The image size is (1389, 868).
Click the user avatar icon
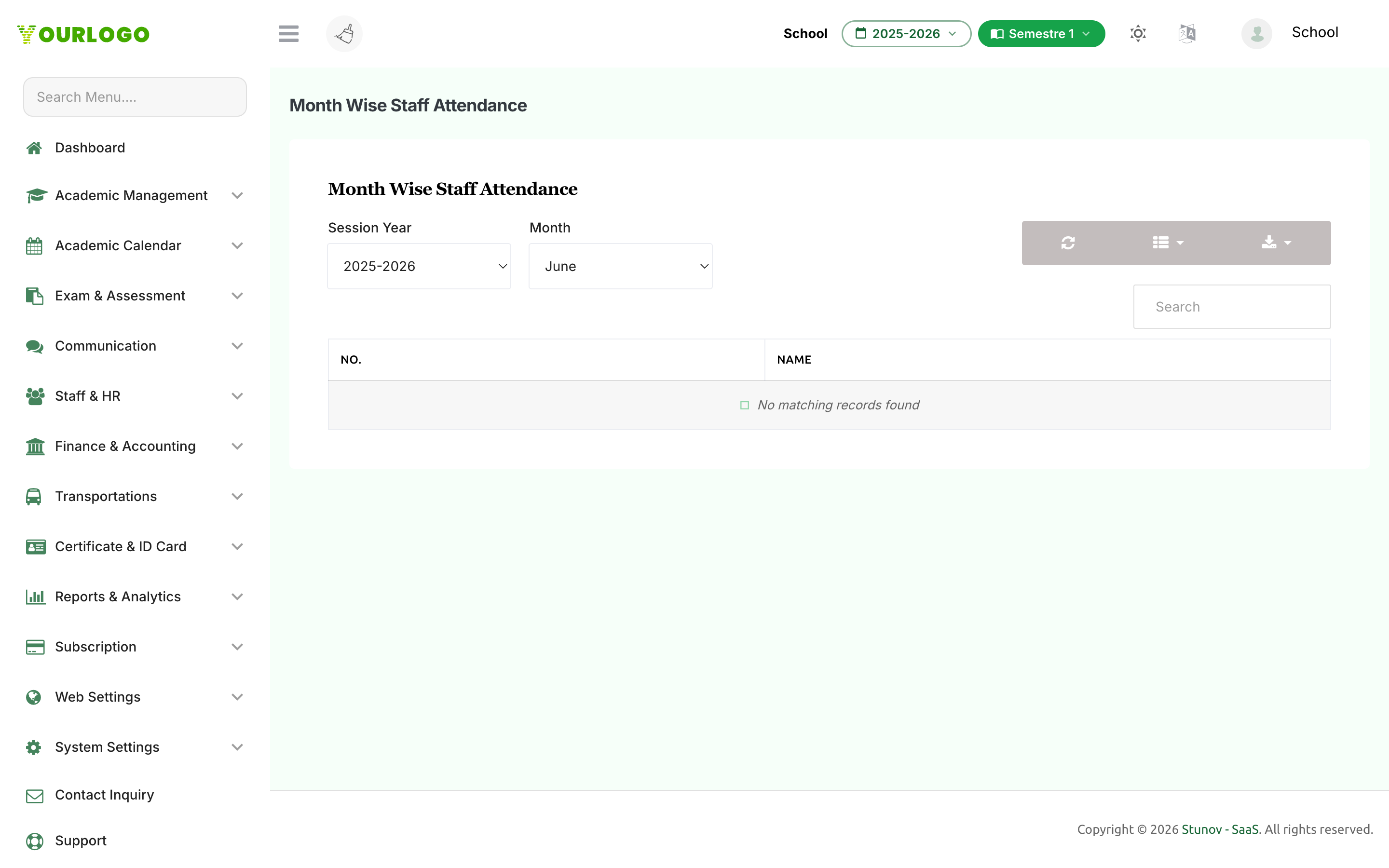pyautogui.click(x=1256, y=34)
